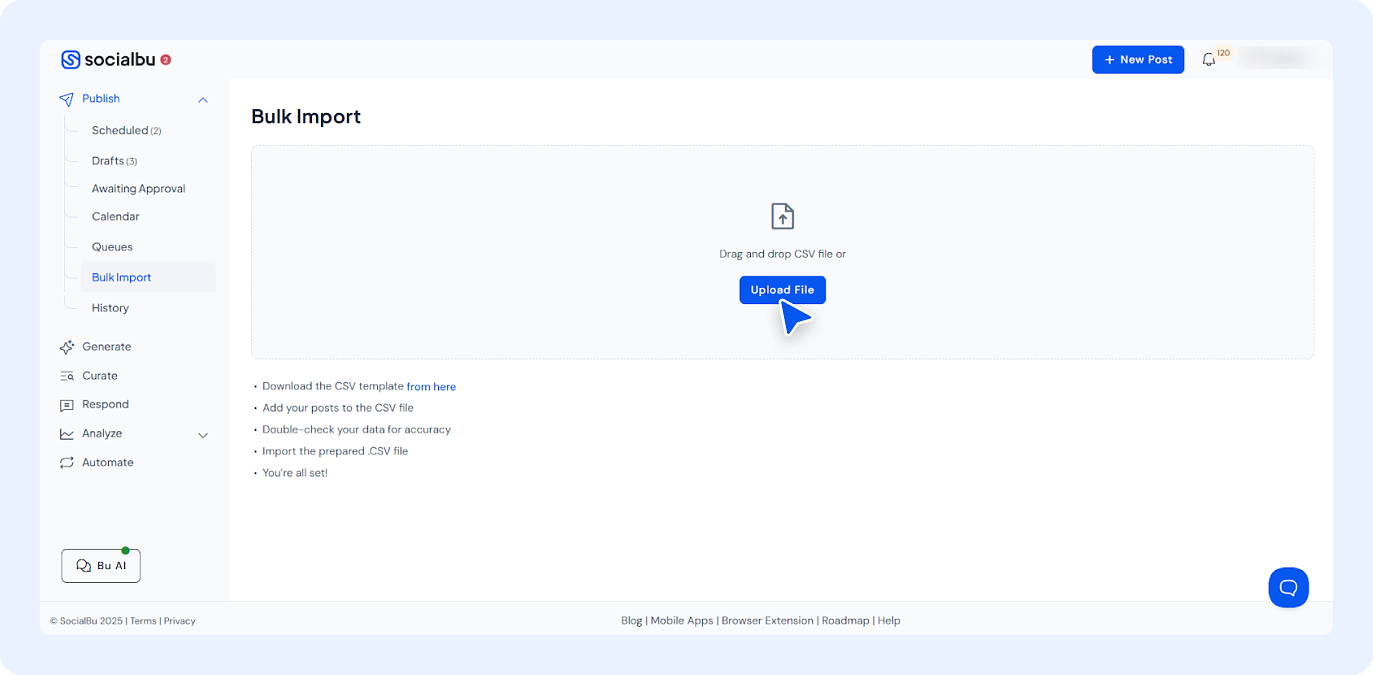Click the Respond message icon
Viewport: 1373px width, 675px height.
pos(67,405)
